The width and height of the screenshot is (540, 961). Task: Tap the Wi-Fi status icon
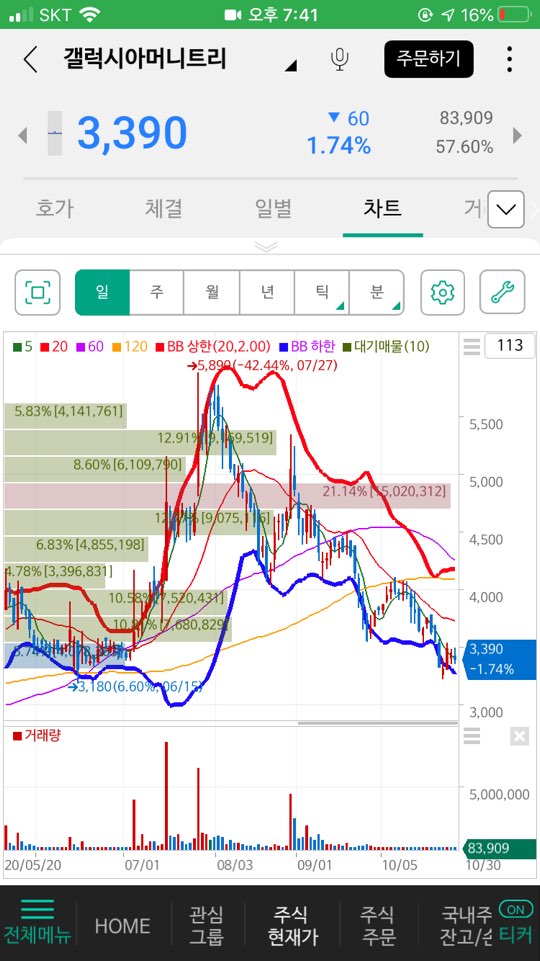[89, 15]
